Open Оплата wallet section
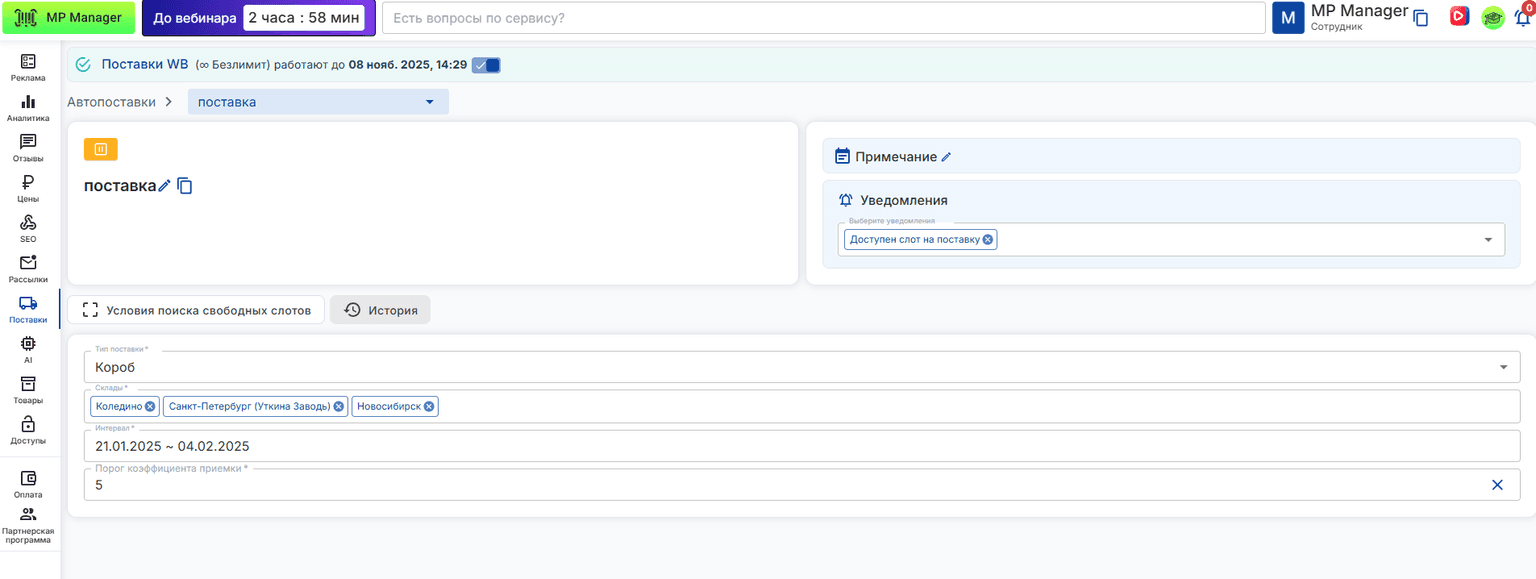This screenshot has height=579, width=1536. [x=28, y=485]
